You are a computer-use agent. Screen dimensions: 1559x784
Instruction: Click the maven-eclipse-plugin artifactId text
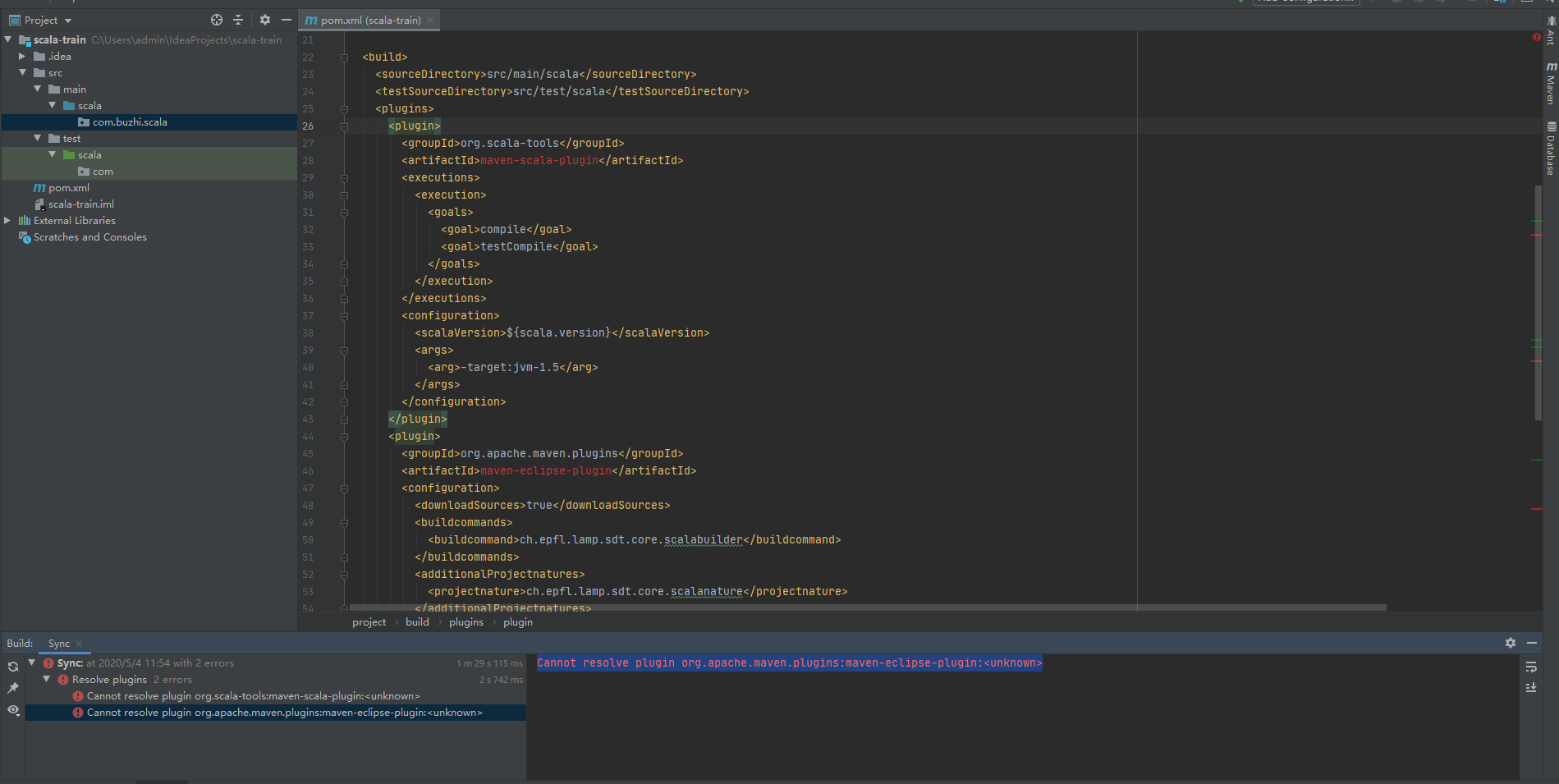click(x=546, y=471)
